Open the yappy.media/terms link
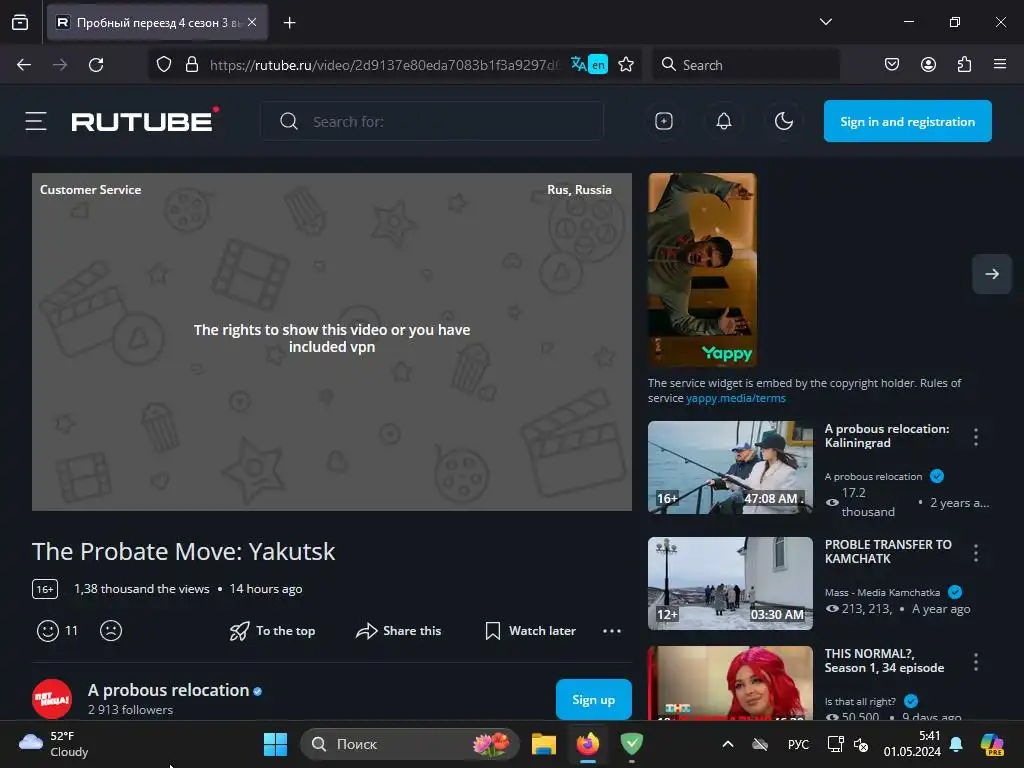 tap(735, 398)
